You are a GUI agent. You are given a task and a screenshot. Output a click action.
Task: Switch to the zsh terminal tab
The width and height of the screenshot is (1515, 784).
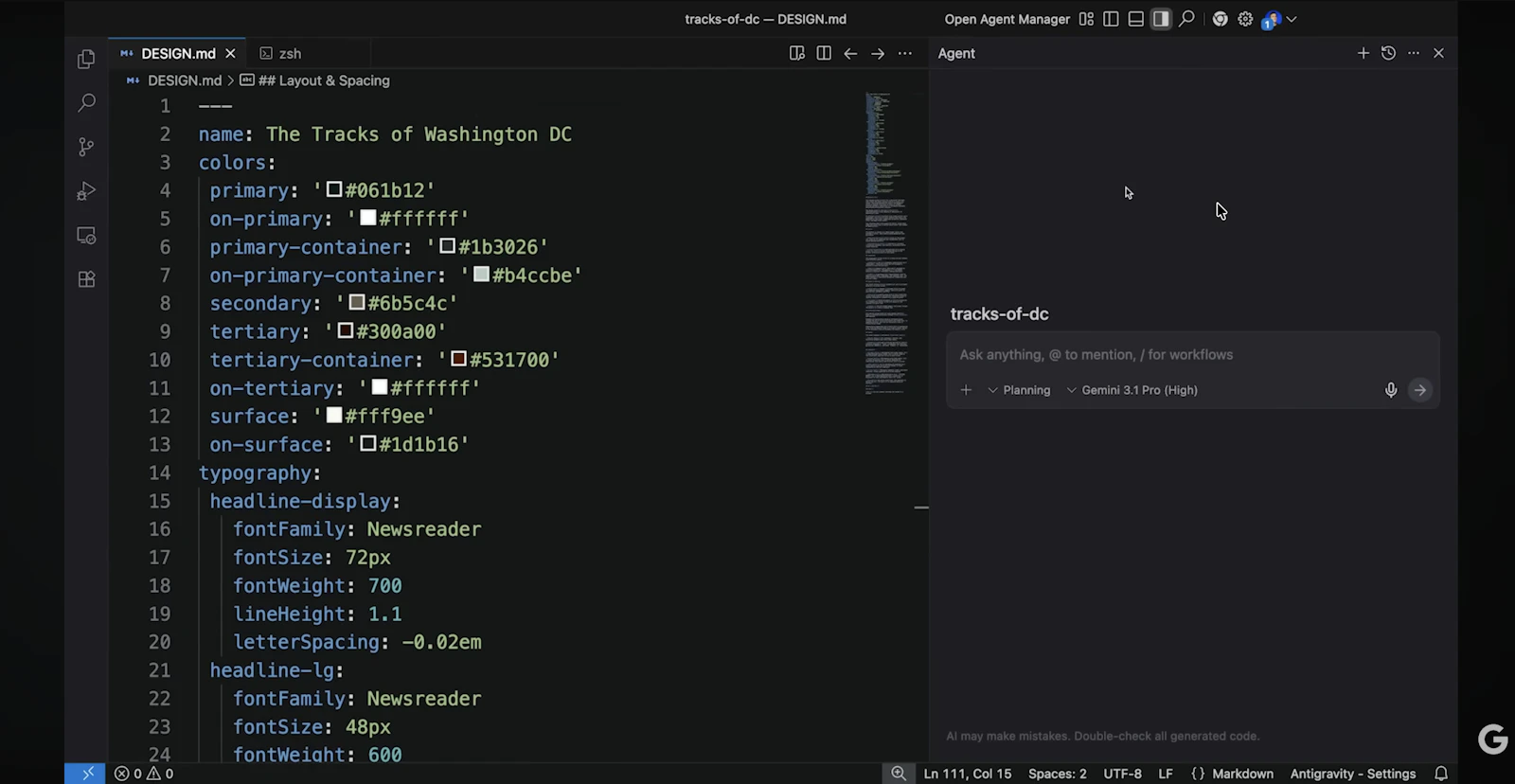tap(281, 54)
